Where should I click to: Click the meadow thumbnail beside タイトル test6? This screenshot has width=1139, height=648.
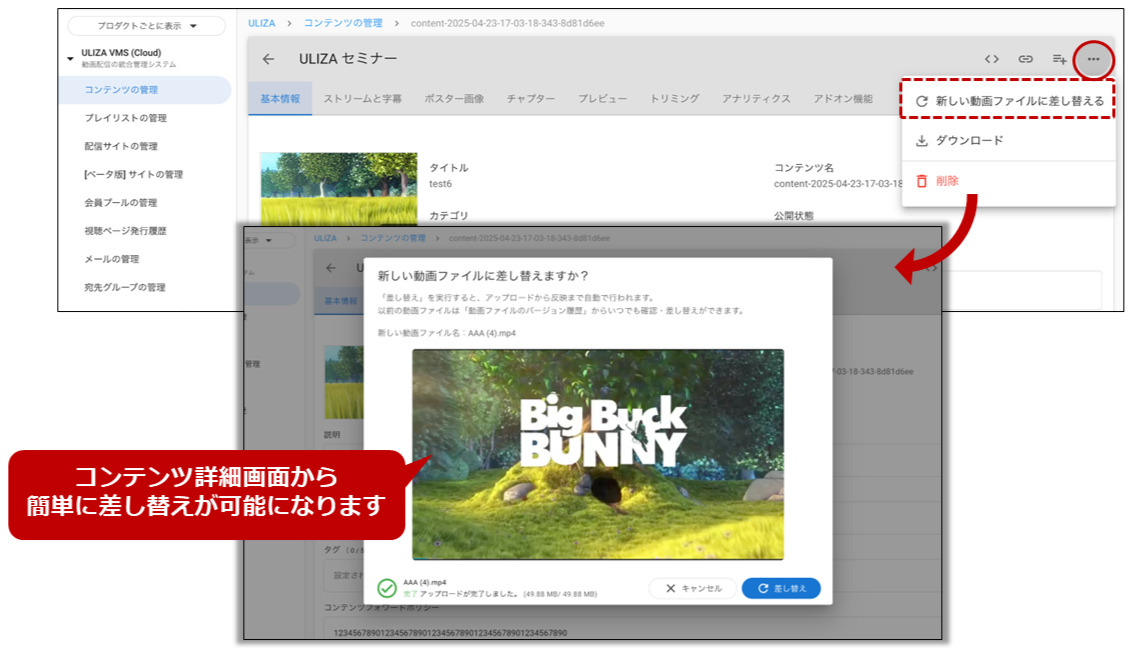(x=339, y=189)
